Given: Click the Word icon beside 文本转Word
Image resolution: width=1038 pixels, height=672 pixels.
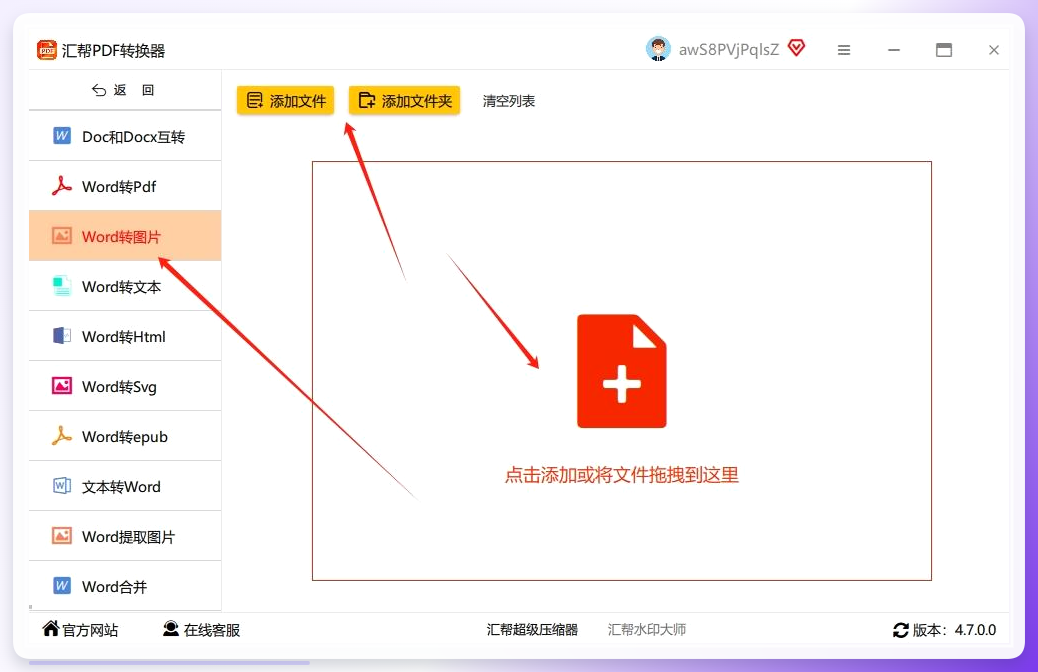Looking at the screenshot, I should click(x=62, y=486).
